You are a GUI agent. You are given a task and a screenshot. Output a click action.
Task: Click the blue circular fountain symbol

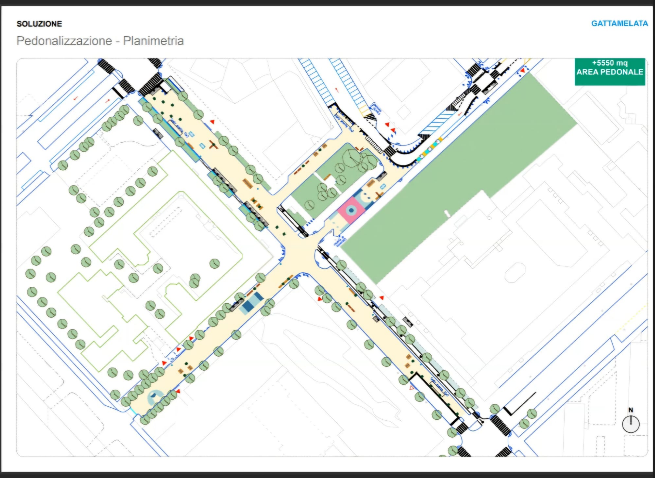(155, 397)
